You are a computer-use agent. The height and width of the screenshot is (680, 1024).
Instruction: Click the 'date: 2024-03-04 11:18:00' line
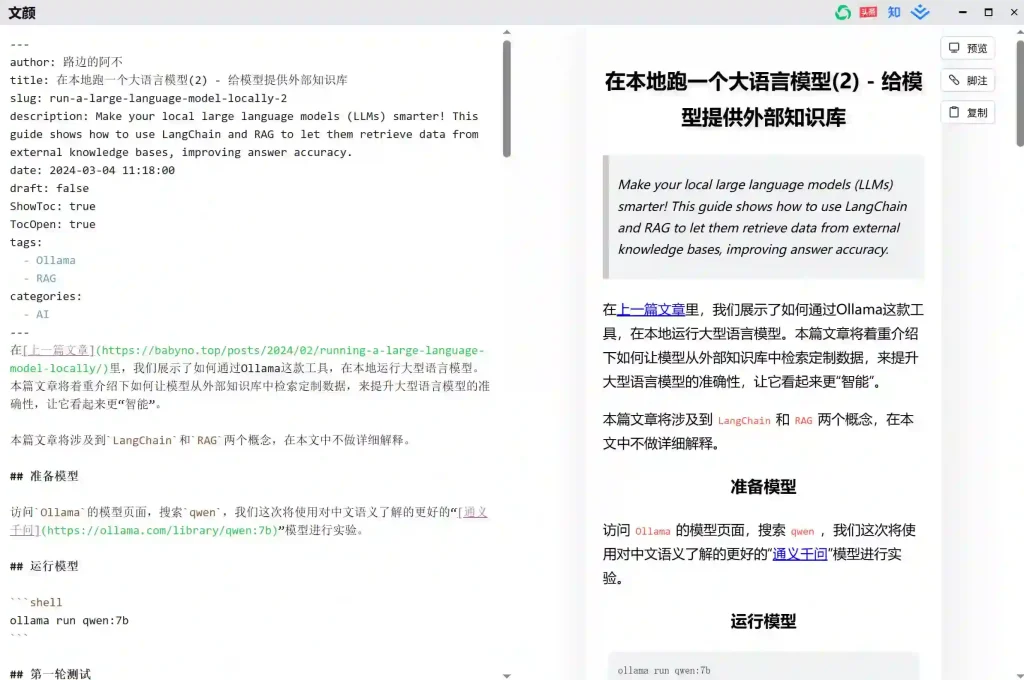(x=92, y=170)
